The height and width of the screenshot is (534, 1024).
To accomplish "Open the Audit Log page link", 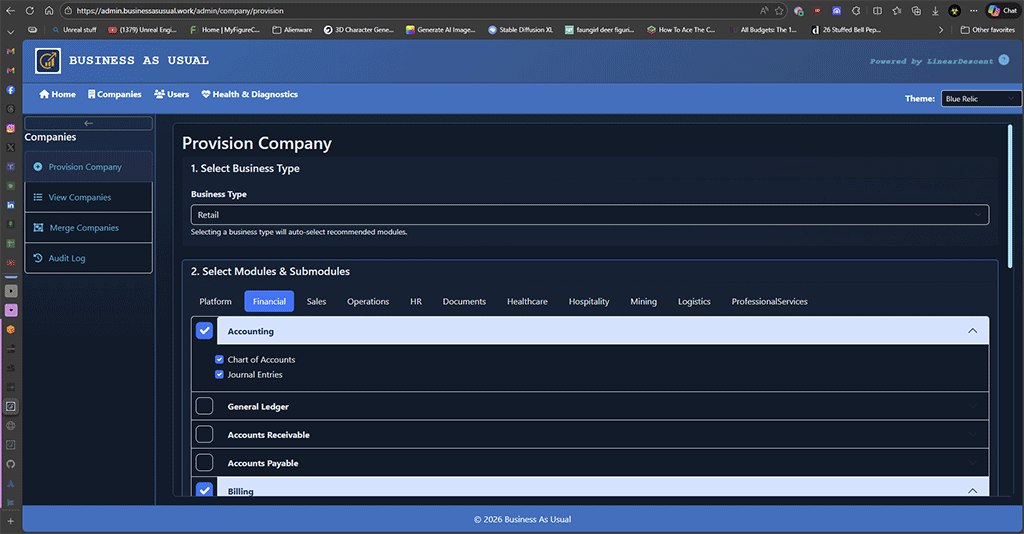I will (67, 258).
